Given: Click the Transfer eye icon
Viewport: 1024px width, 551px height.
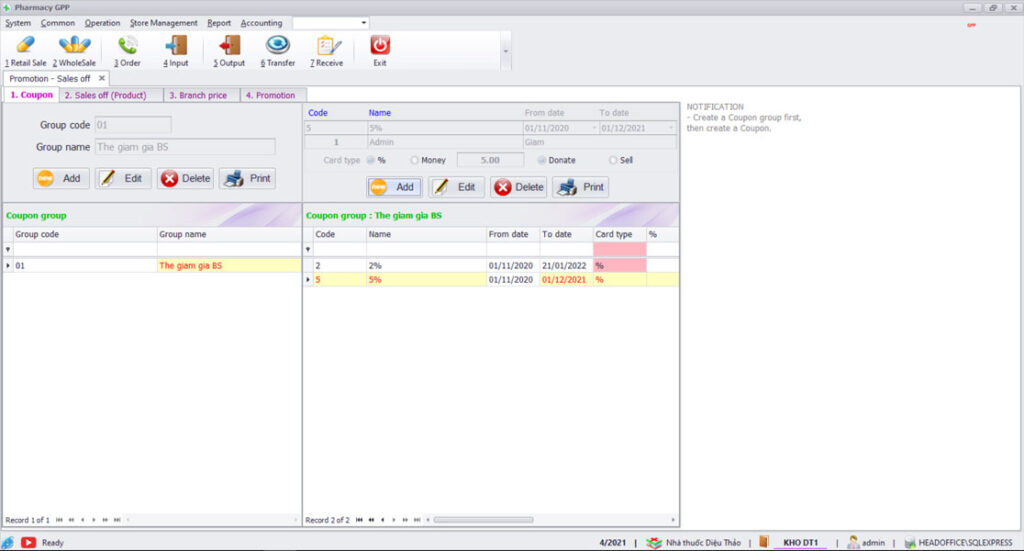Looking at the screenshot, I should pyautogui.click(x=278, y=46).
